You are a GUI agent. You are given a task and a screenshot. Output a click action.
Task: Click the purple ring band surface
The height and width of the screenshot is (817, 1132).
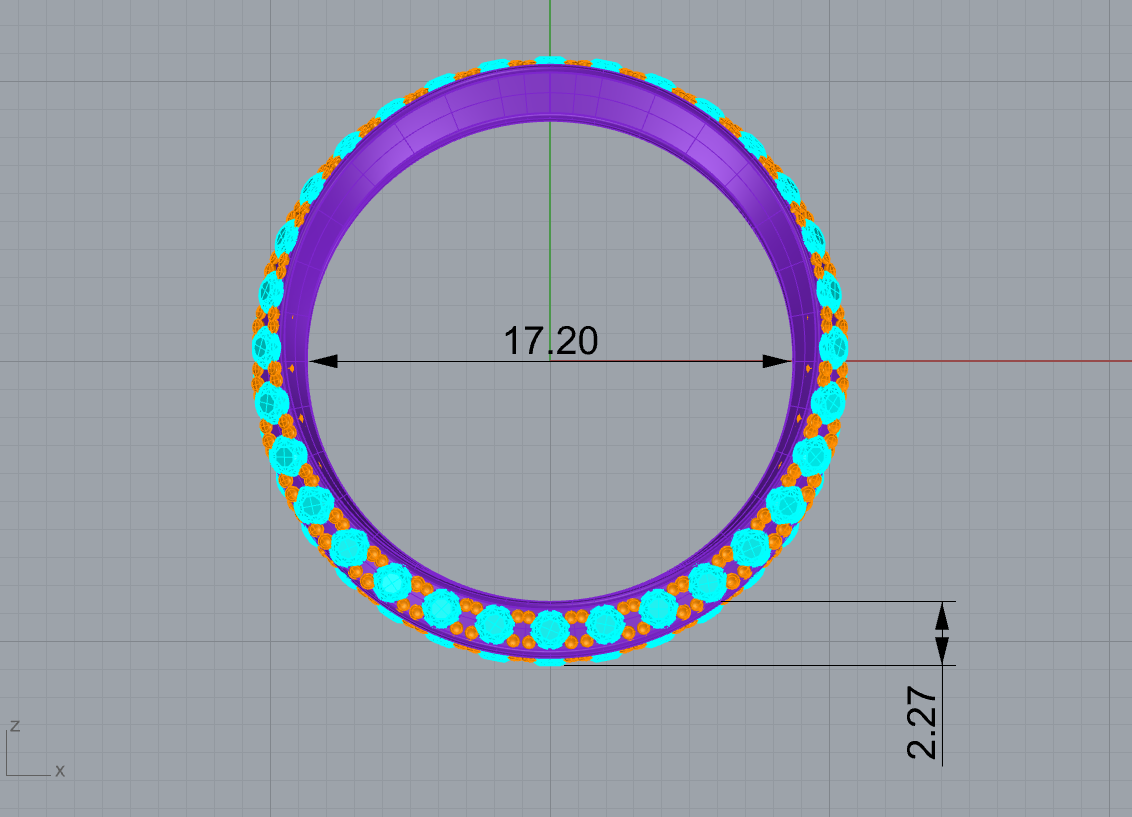[x=550, y=94]
